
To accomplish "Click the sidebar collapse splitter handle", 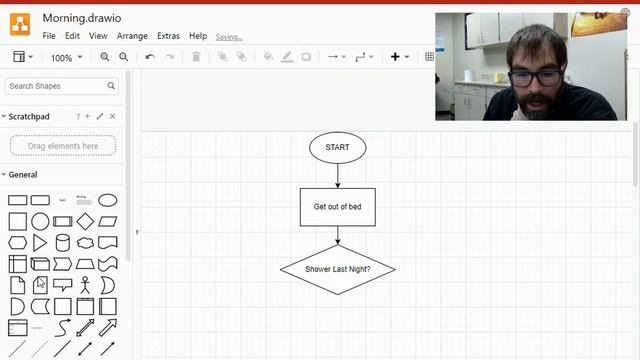I will (x=137, y=232).
